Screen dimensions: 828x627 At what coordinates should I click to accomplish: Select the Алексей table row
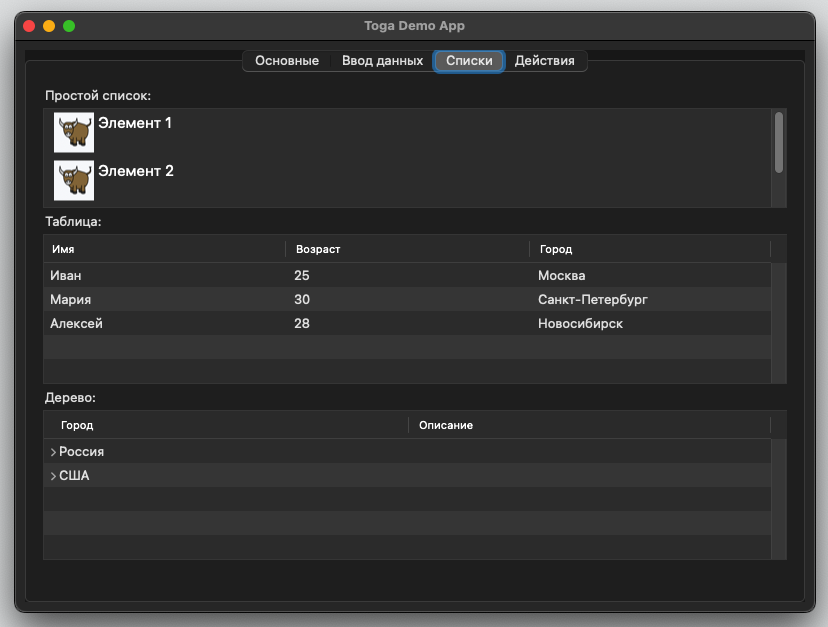(76, 323)
